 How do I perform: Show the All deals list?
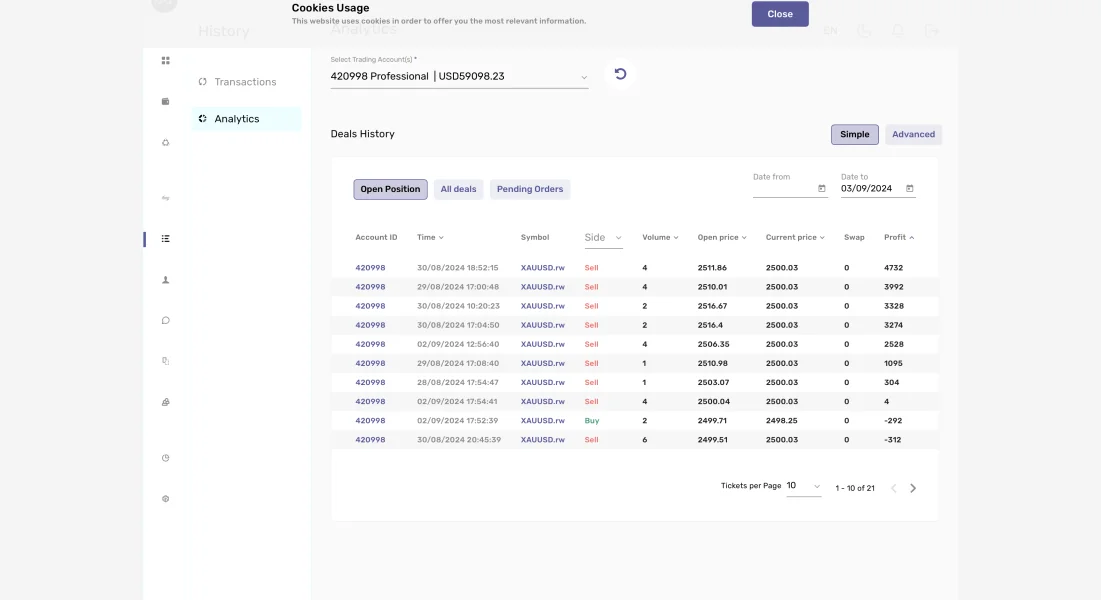[458, 189]
